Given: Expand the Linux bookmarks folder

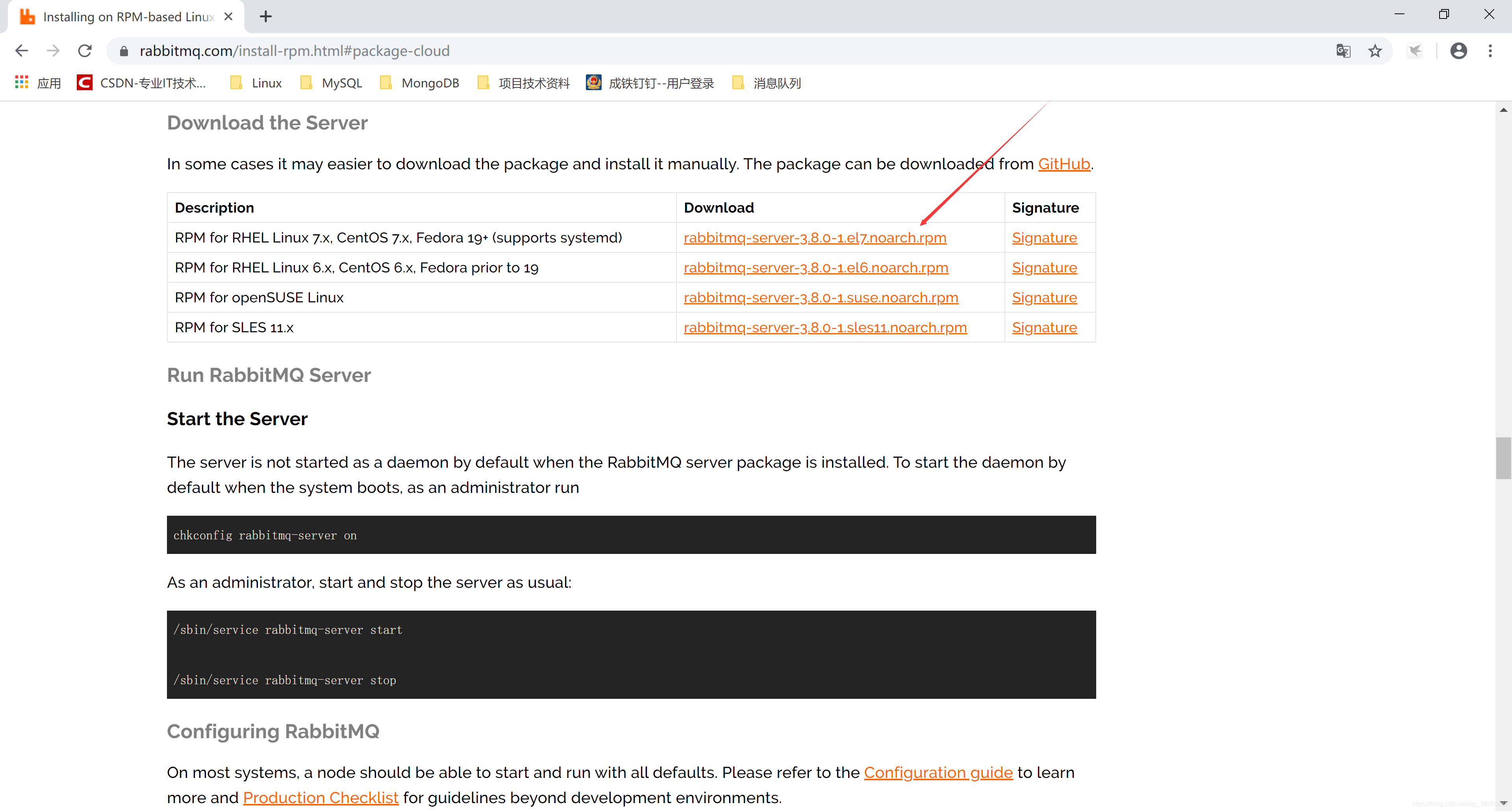Looking at the screenshot, I should click(256, 83).
